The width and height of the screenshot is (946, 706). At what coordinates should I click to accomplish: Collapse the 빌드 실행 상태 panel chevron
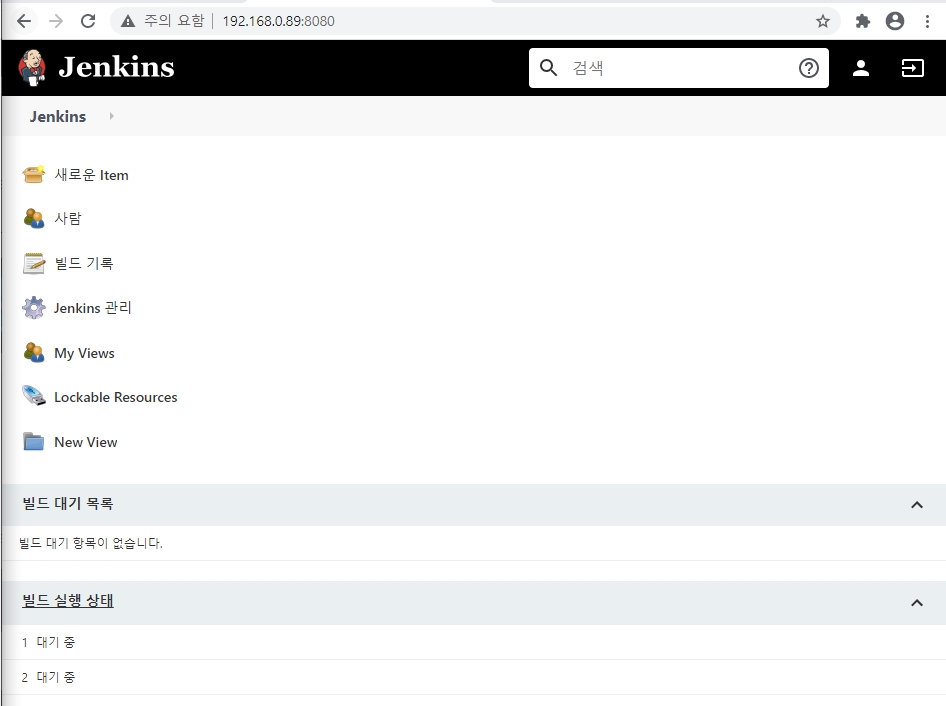(x=916, y=603)
